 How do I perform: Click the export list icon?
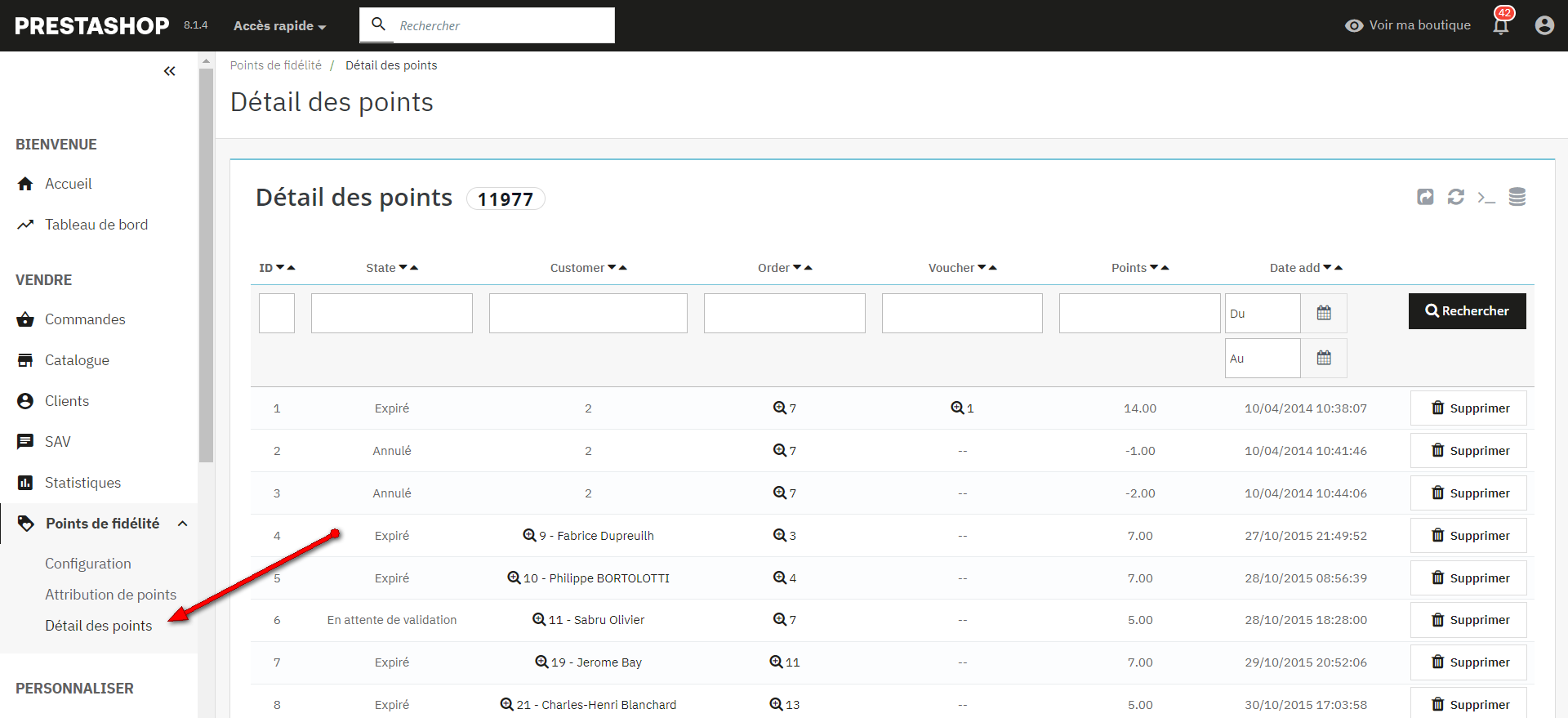1425,197
